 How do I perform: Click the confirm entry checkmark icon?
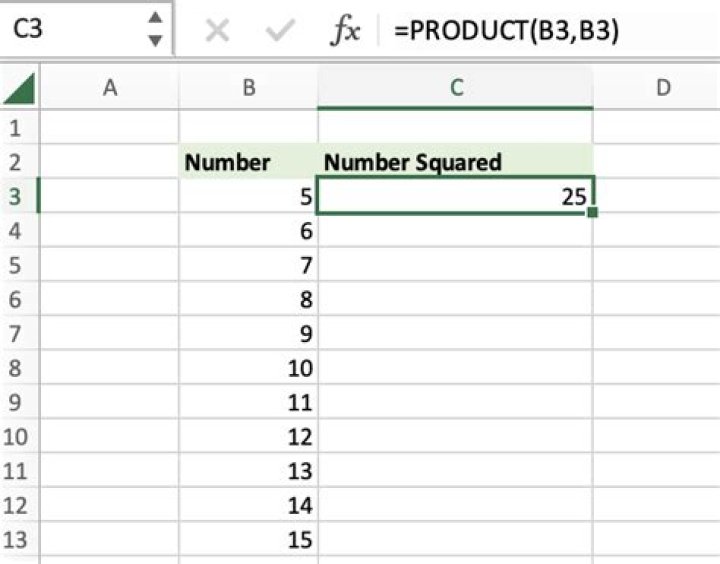(x=280, y=31)
